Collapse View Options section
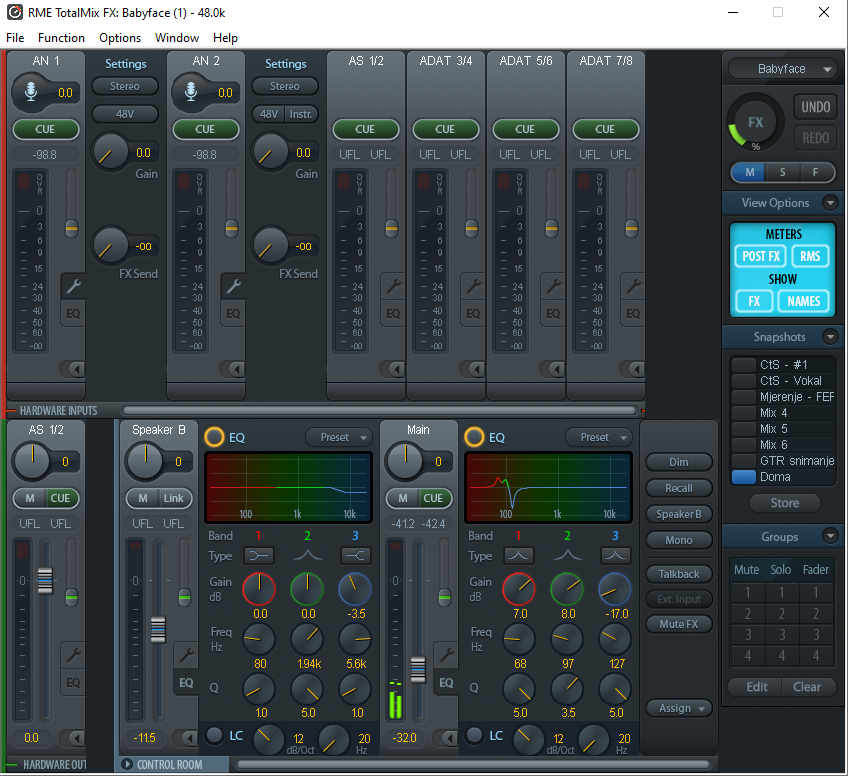Viewport: 848px width, 776px height. click(830, 203)
